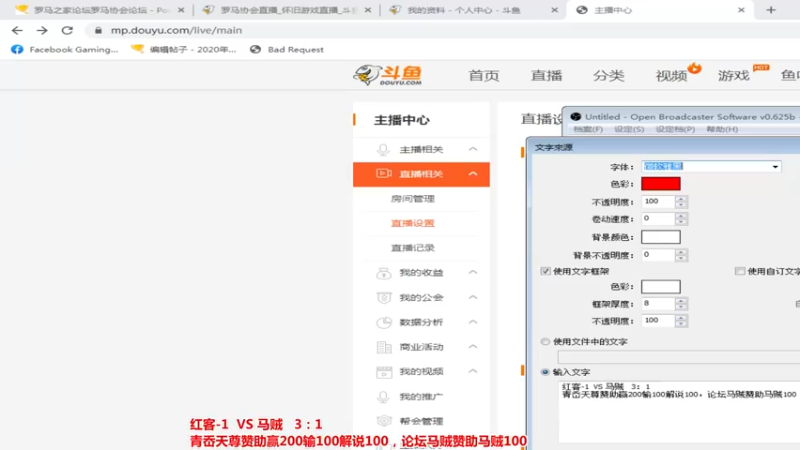
Task: Click the icon beside 帮会管理
Action: click(x=384, y=421)
